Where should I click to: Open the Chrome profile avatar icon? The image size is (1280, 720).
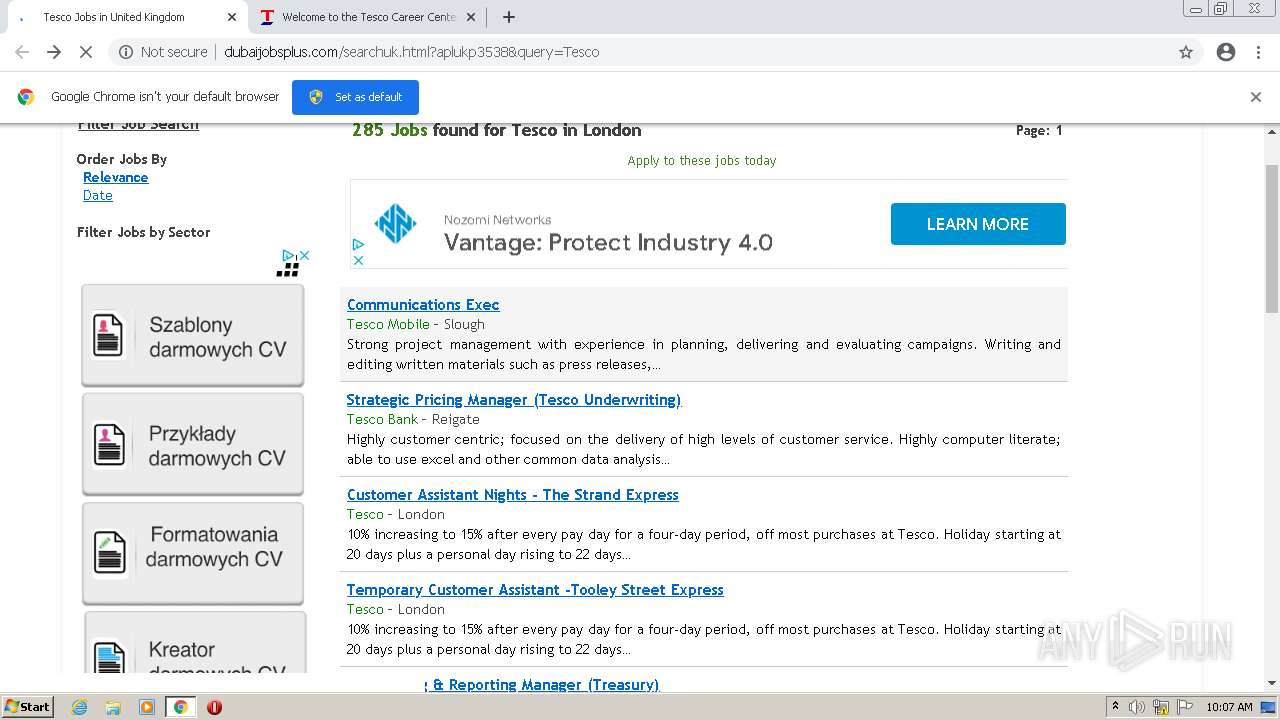[1226, 52]
